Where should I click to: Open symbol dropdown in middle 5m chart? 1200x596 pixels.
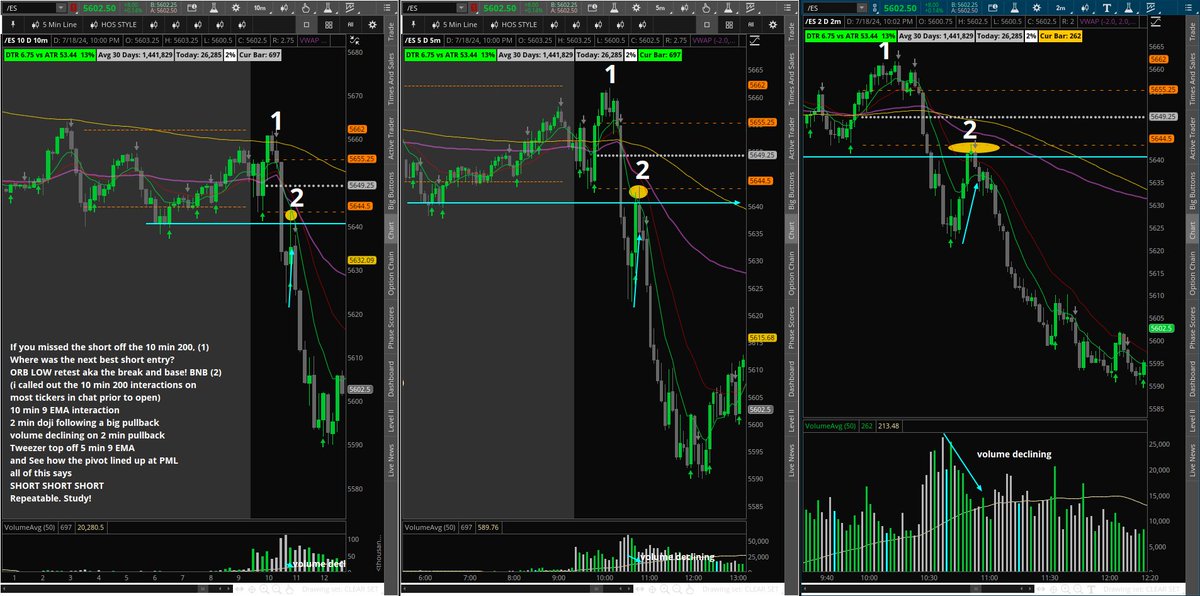tap(461, 8)
